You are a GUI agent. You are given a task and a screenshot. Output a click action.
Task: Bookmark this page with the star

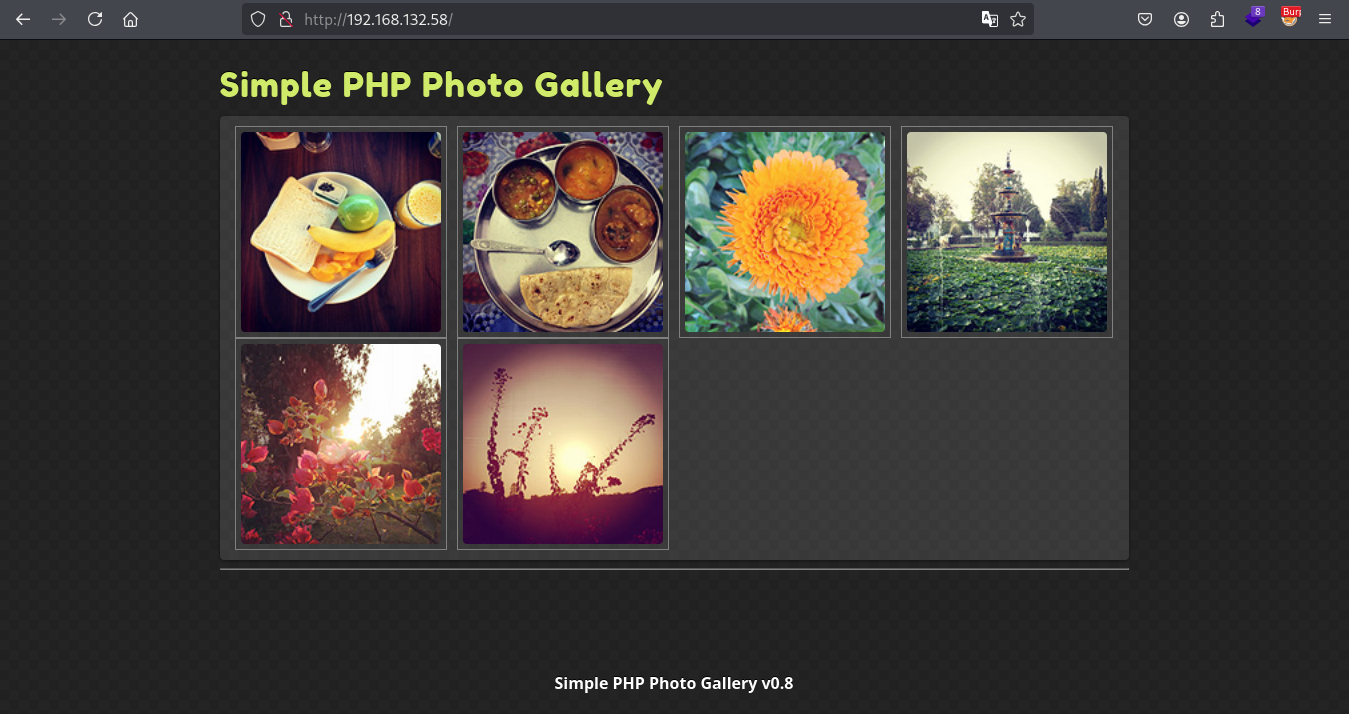click(1018, 19)
